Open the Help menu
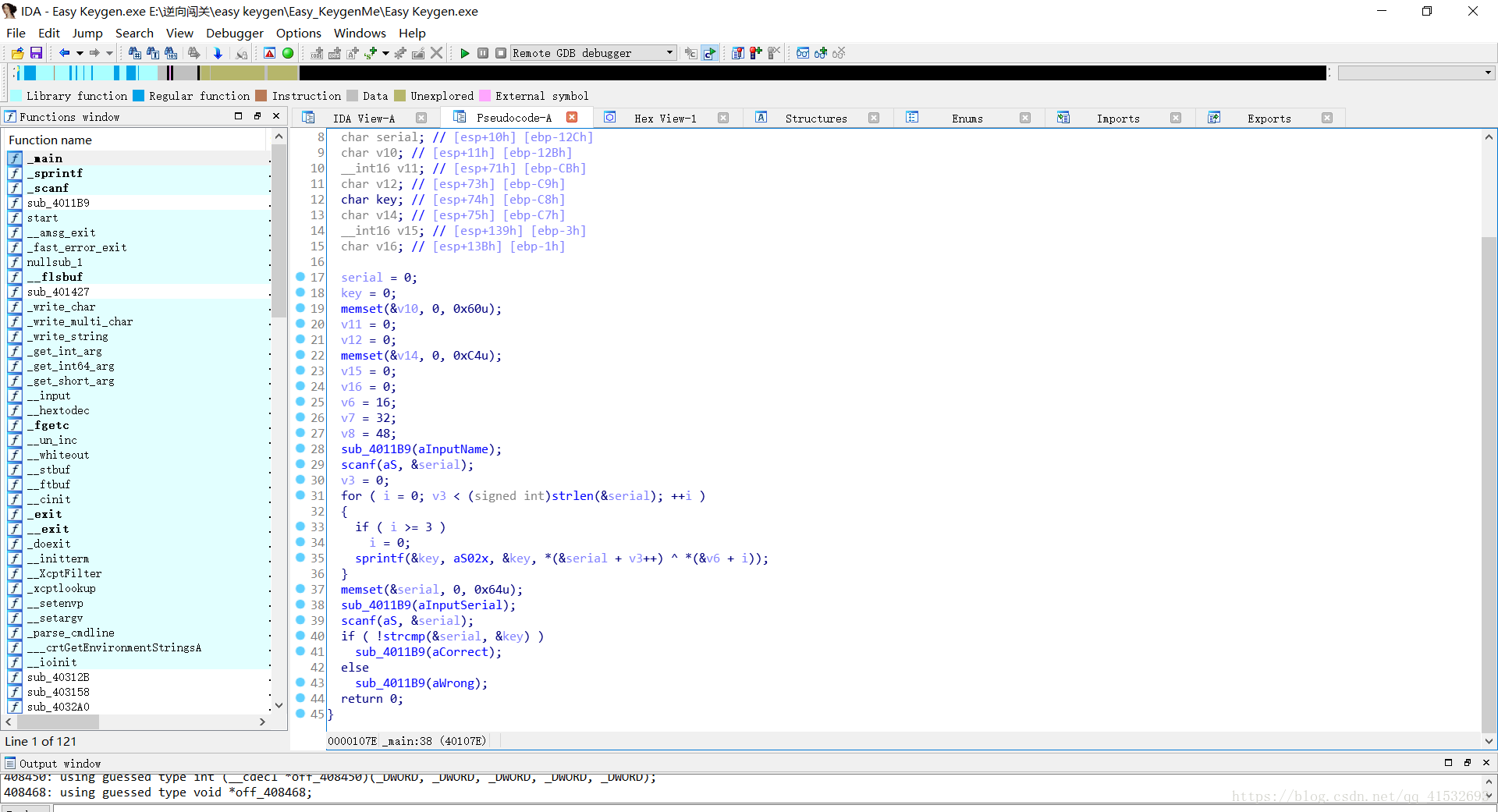Image resolution: width=1498 pixels, height=812 pixels. point(412,33)
